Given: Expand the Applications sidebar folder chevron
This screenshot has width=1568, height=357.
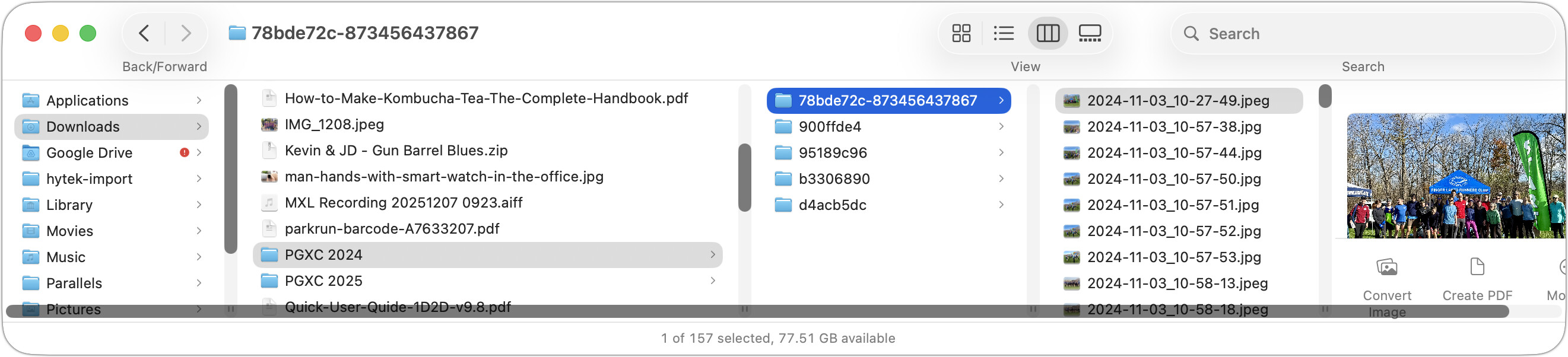Looking at the screenshot, I should point(199,100).
